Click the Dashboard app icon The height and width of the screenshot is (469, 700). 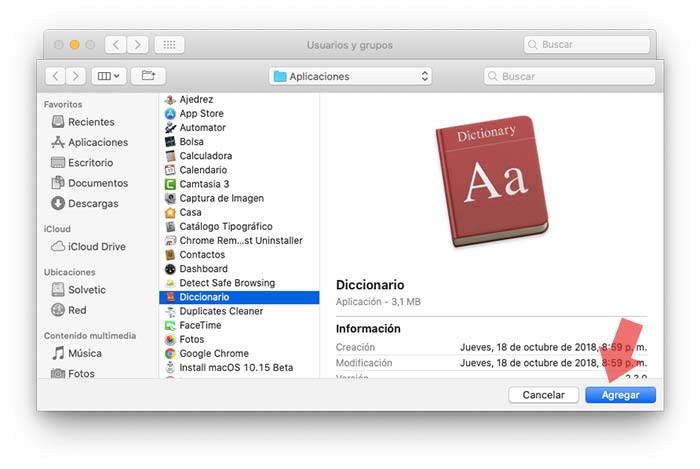pyautogui.click(x=170, y=269)
